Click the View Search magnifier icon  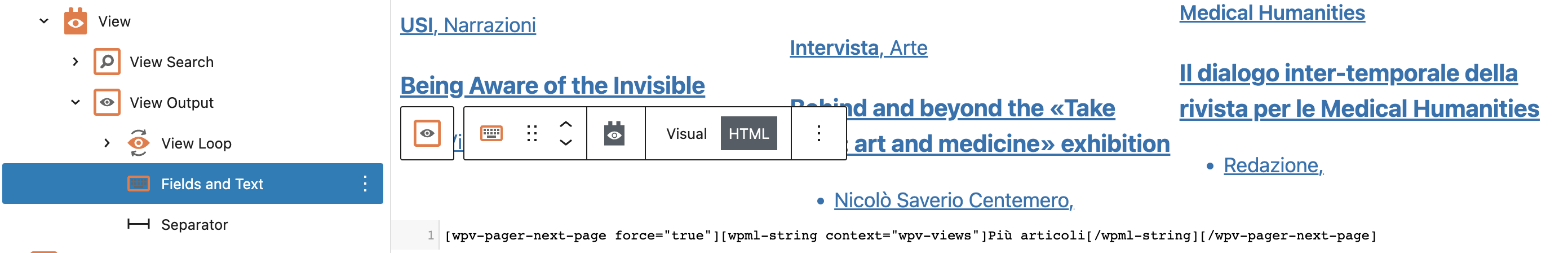click(x=107, y=62)
